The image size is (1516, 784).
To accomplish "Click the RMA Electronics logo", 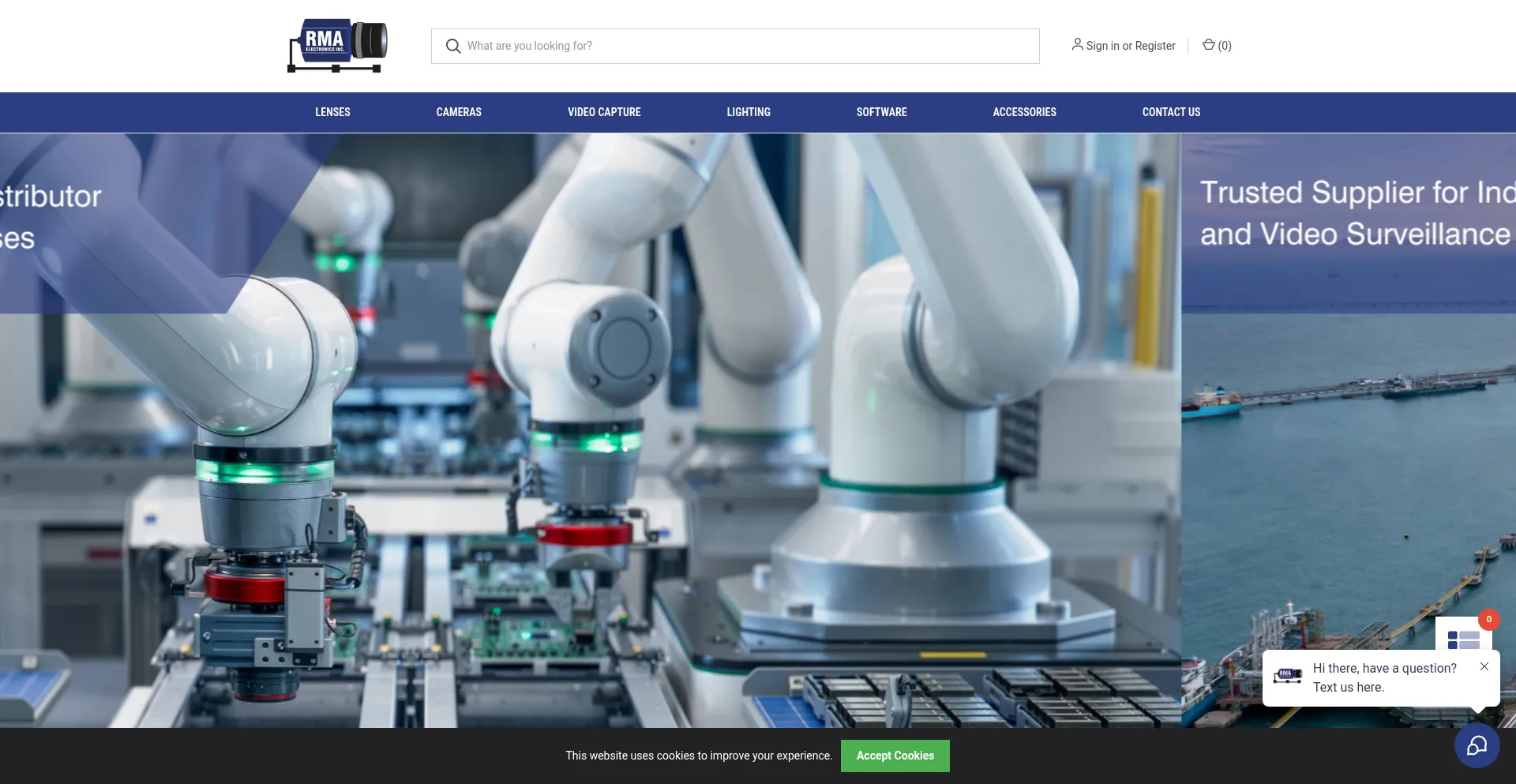I will 337,46.
